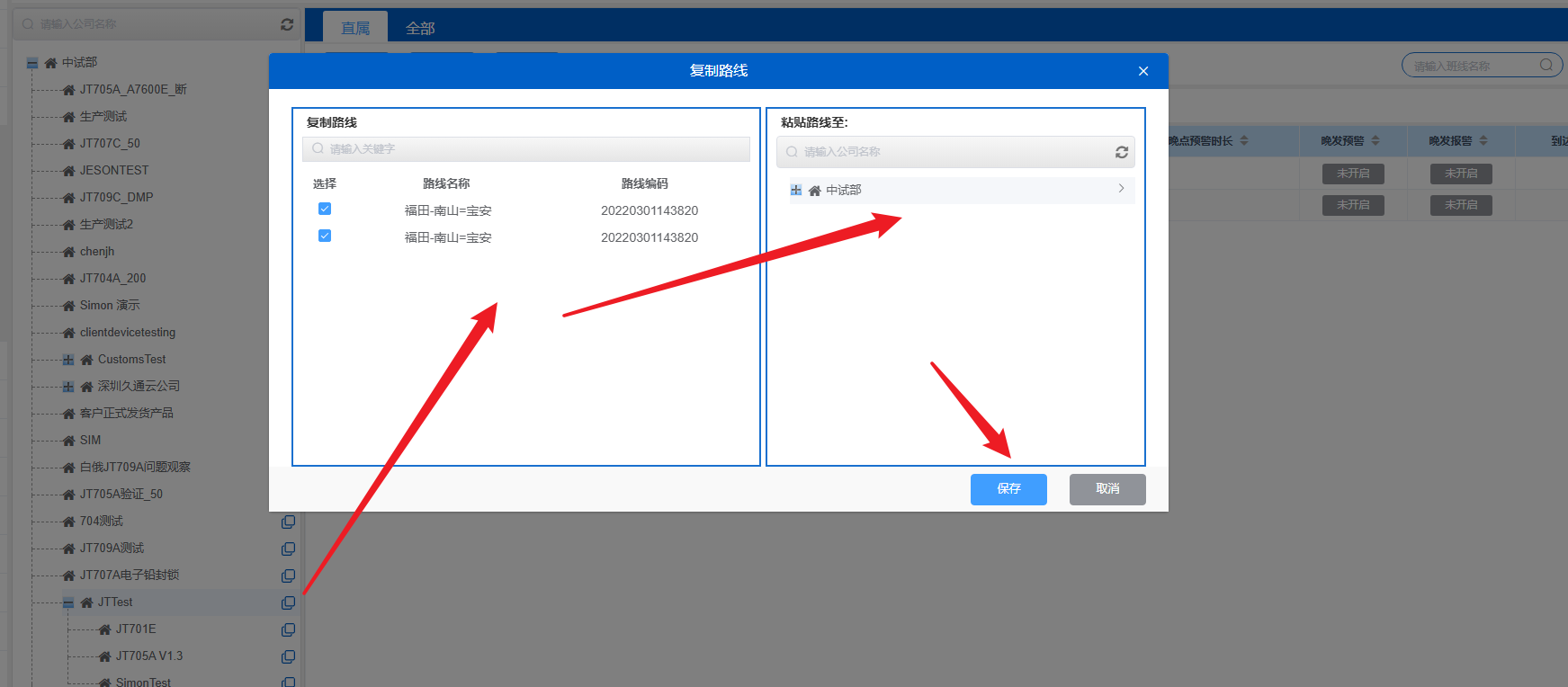Click sort arrows on 晚发预警 column

point(1375,140)
